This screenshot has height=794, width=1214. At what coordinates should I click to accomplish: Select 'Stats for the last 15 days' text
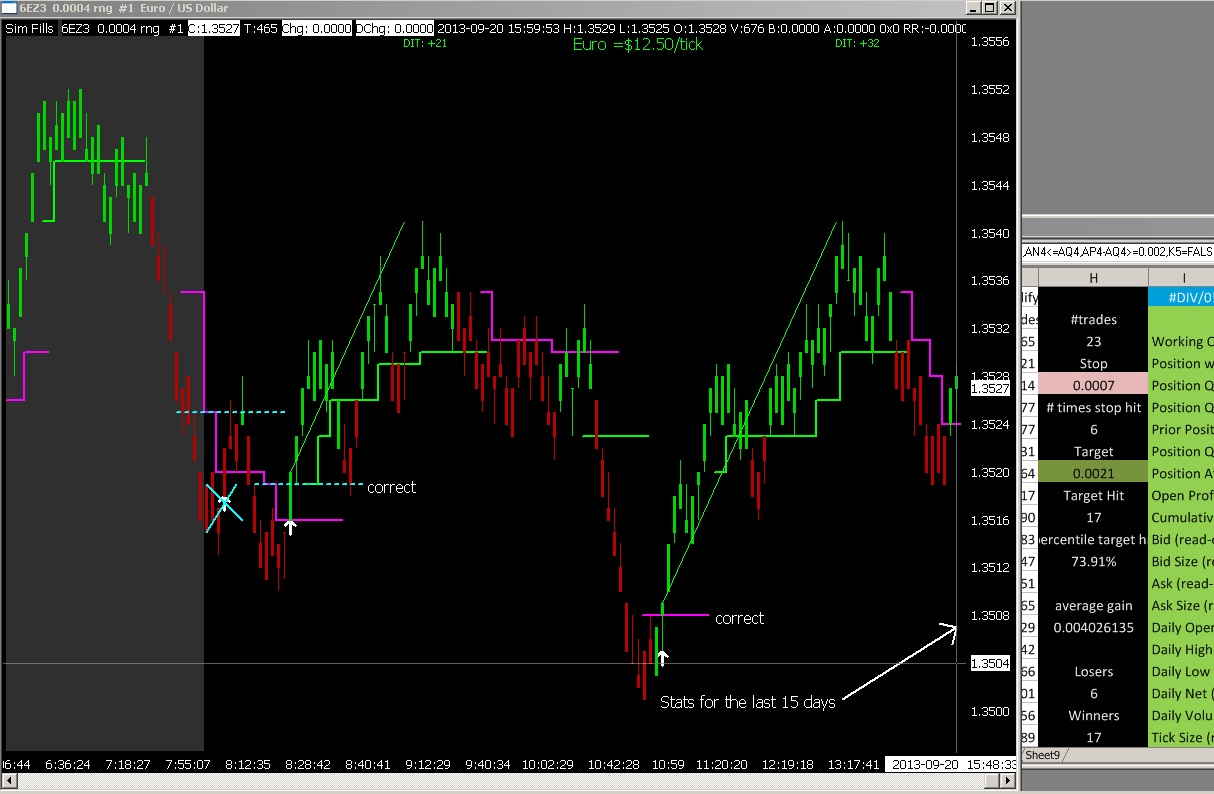click(747, 702)
